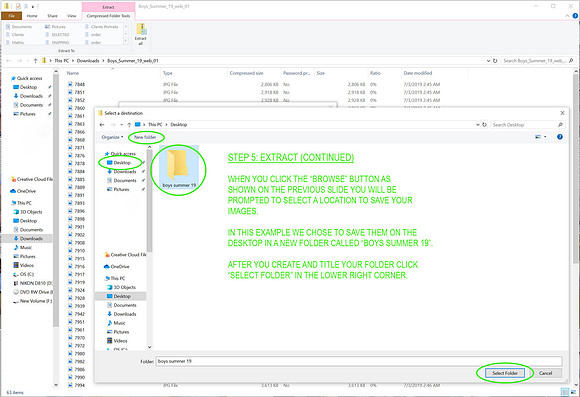Open Music in the Explorer sidebar
This screenshot has width=580, height=397.
[x=23, y=248]
